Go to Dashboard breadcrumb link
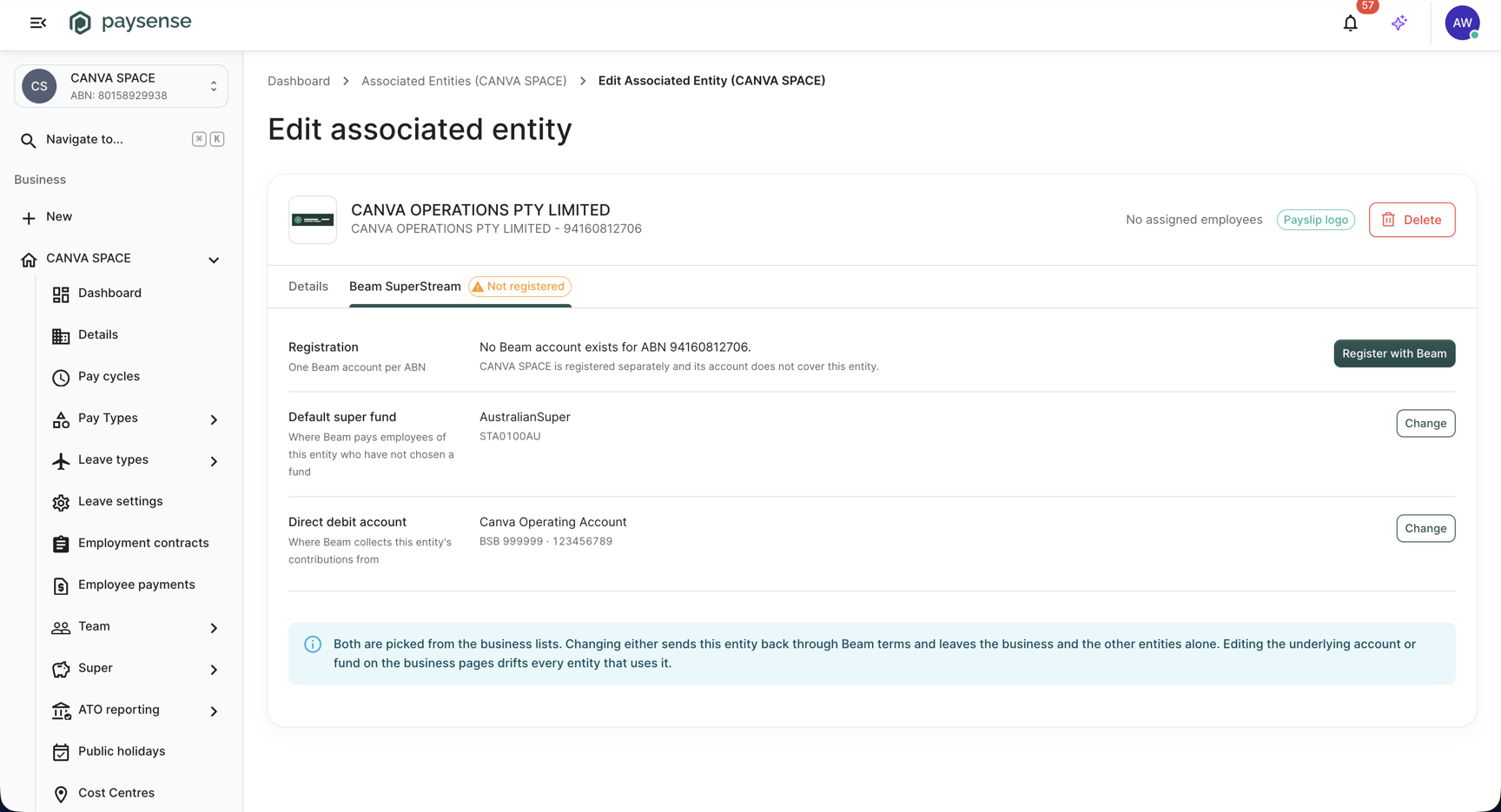Image resolution: width=1501 pixels, height=812 pixels. (299, 81)
